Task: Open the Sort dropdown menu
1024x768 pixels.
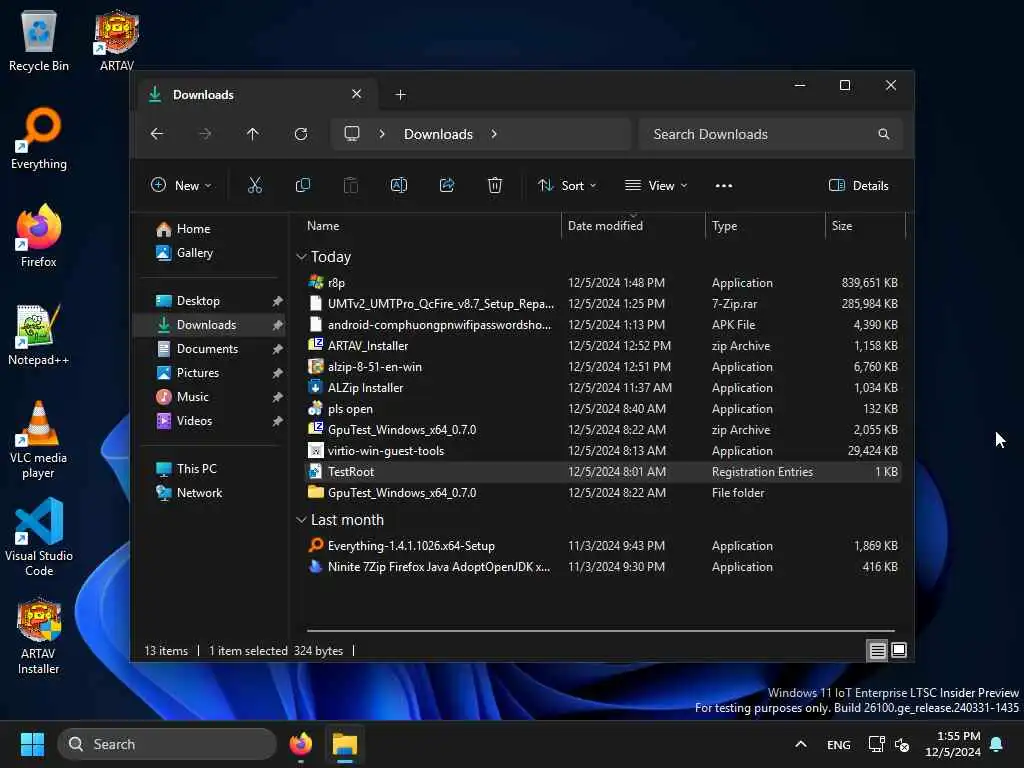Action: pos(567,185)
